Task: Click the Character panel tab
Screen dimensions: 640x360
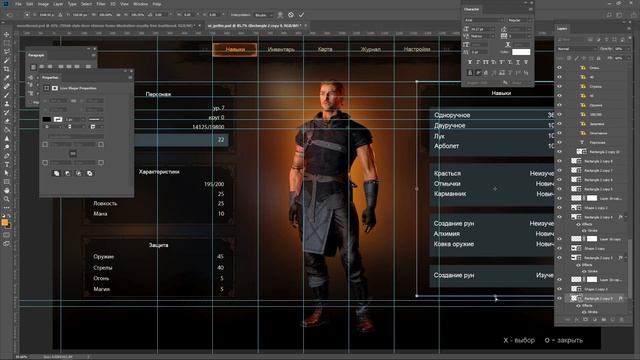Action: pos(471,9)
